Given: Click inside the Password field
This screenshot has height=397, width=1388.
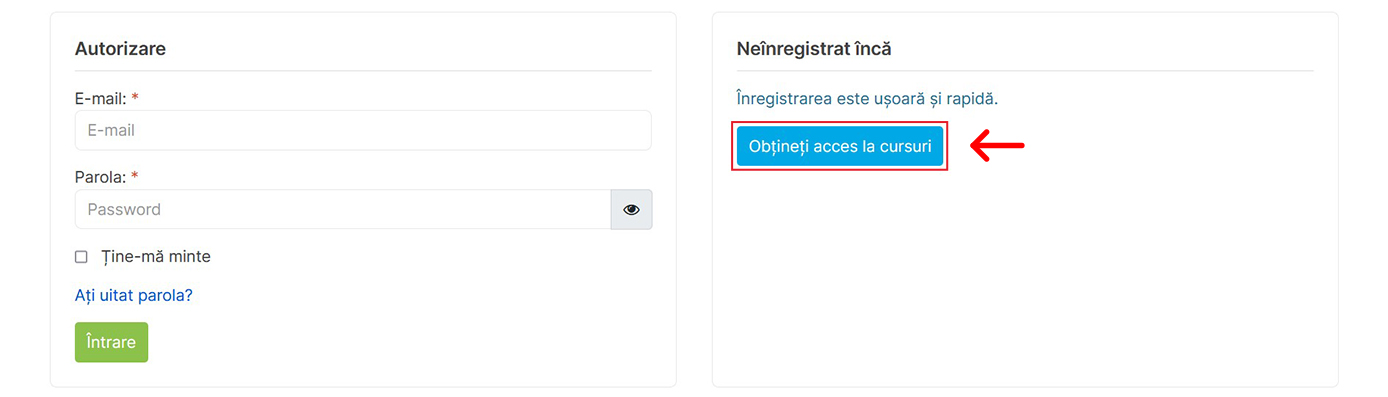Looking at the screenshot, I should pos(343,210).
